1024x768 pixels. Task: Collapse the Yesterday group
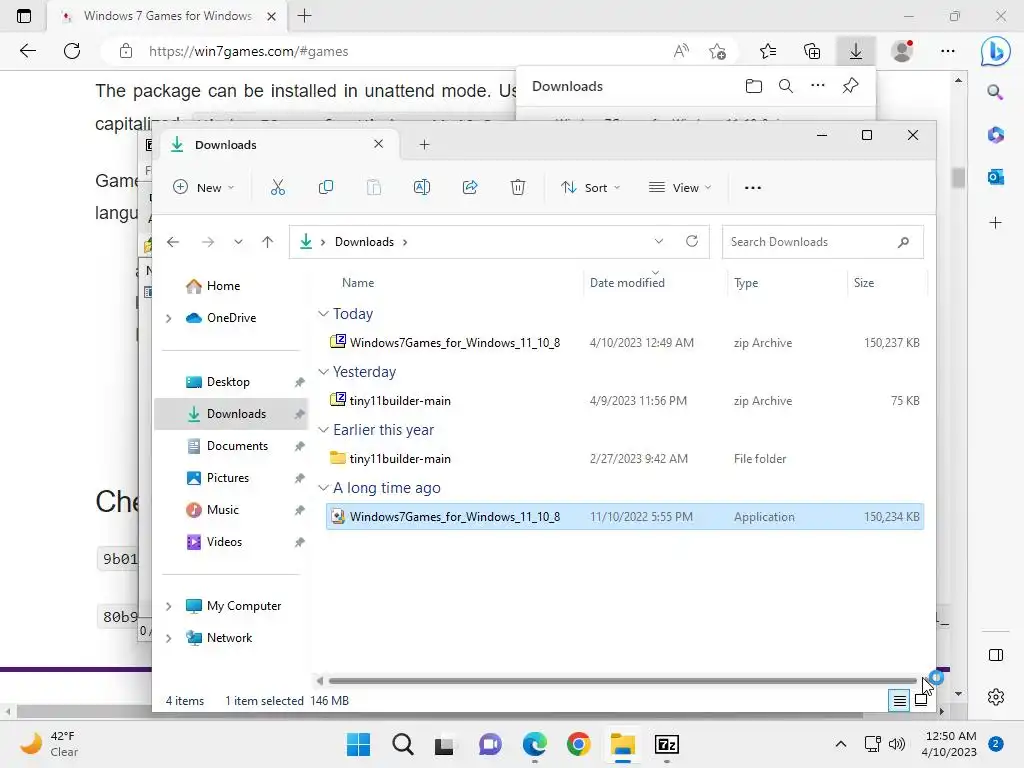(x=323, y=372)
